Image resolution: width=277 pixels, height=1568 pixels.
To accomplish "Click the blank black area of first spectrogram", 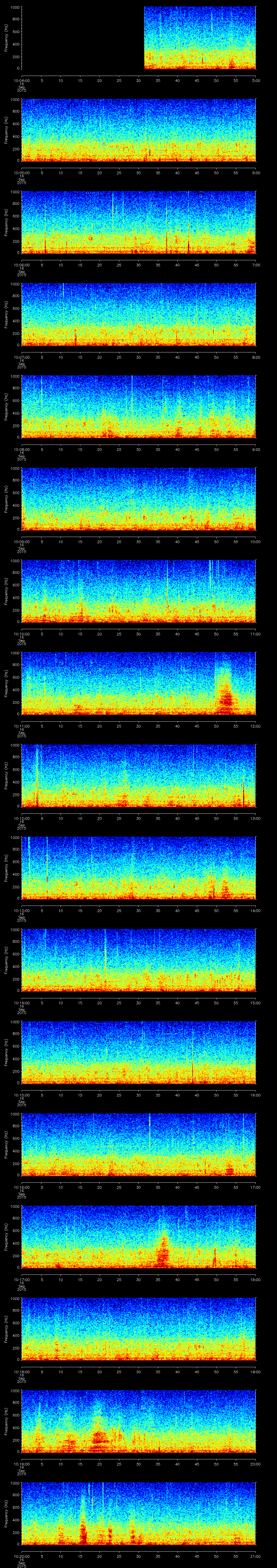I will [x=82, y=38].
